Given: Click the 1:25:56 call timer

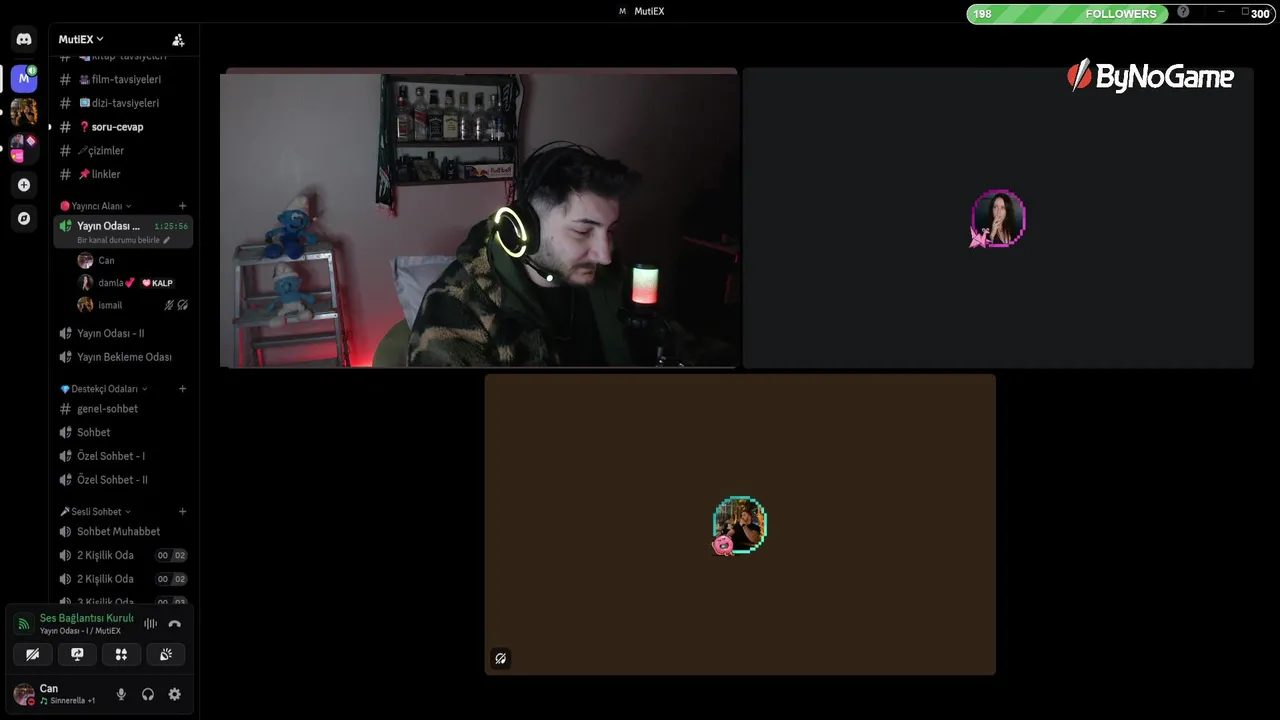Looking at the screenshot, I should (x=171, y=226).
